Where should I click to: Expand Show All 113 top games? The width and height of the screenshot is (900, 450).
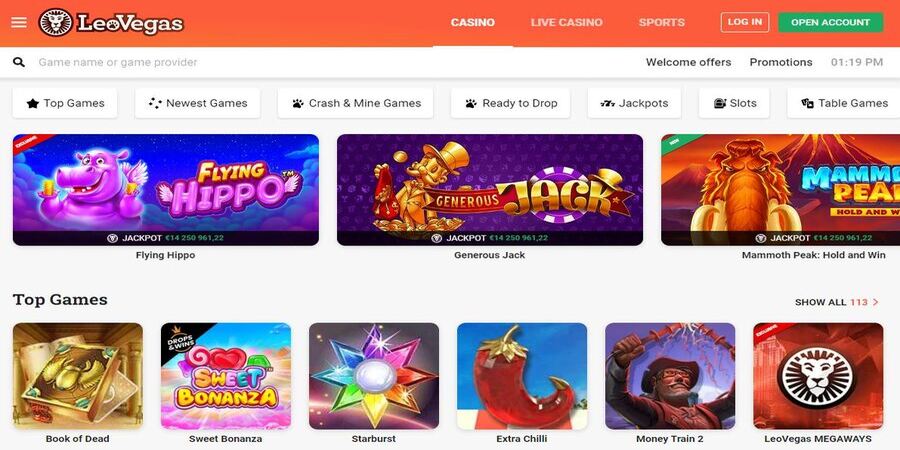coord(837,302)
